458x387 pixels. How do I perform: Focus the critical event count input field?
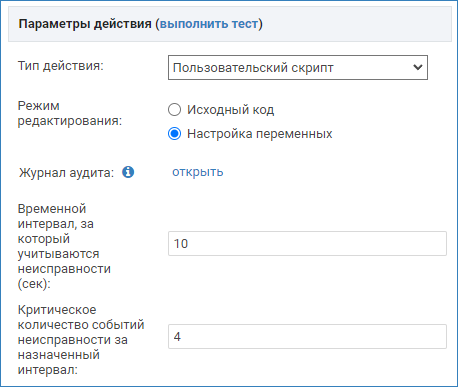tap(307, 337)
